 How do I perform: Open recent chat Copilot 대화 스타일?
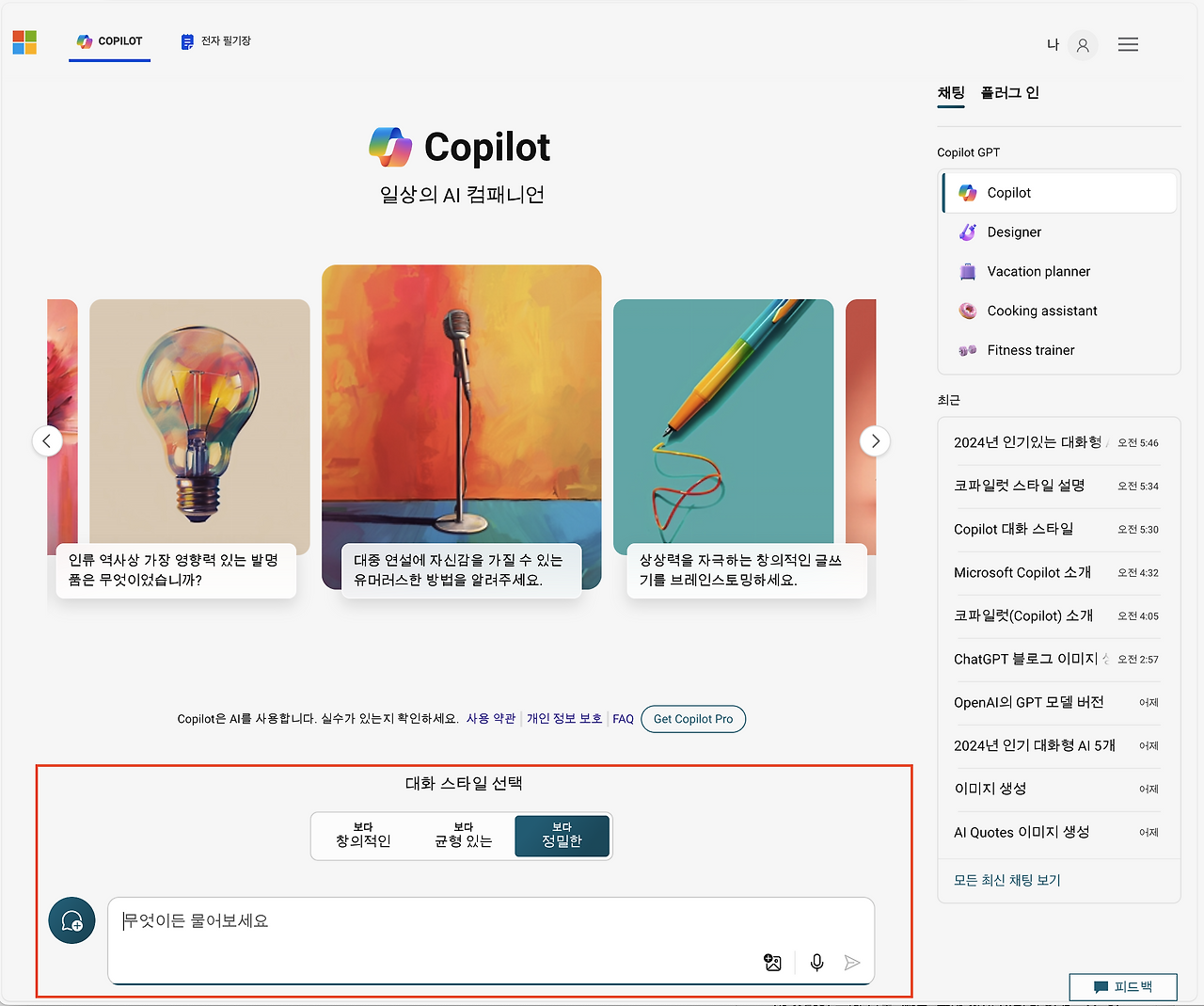coord(1055,529)
